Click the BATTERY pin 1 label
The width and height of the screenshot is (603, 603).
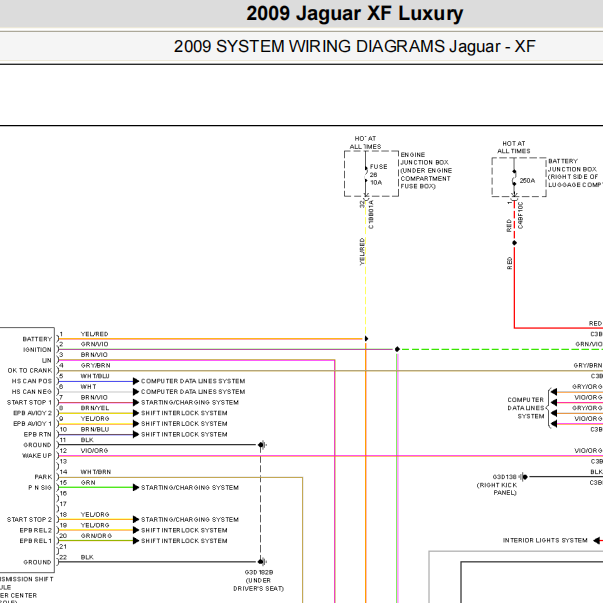[36, 339]
